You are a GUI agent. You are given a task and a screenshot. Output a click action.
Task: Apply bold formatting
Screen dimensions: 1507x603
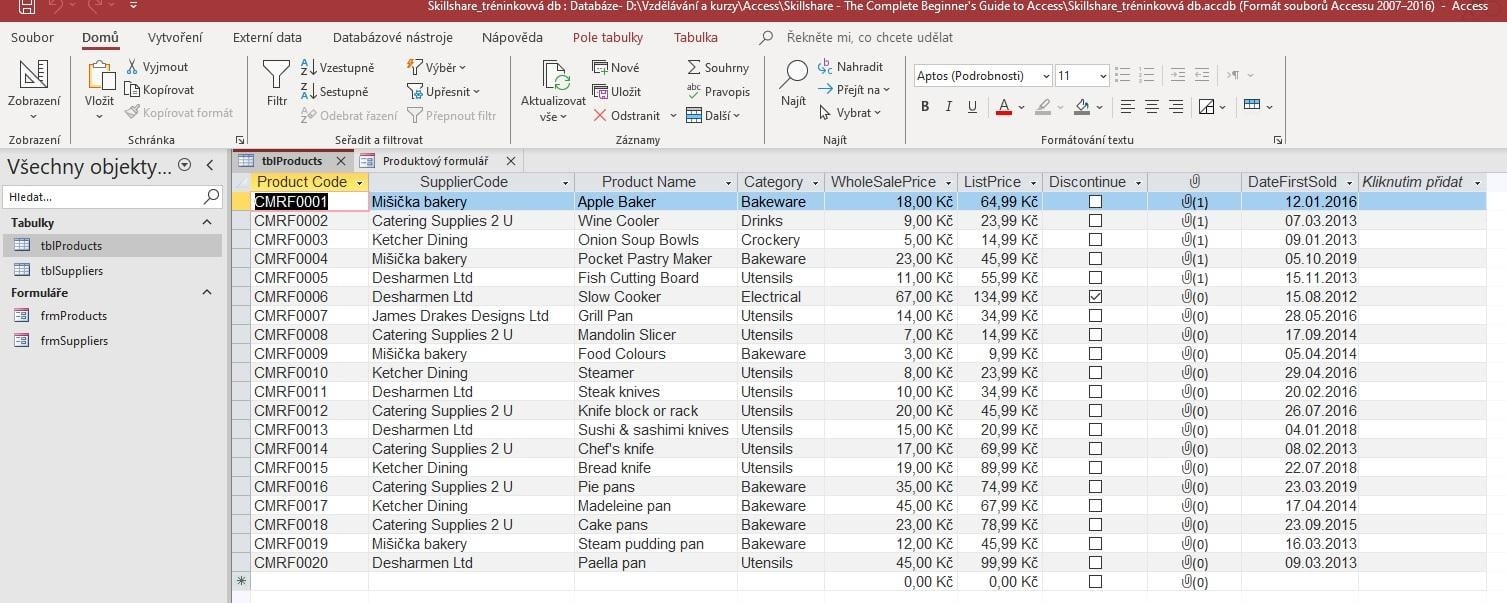pos(925,106)
